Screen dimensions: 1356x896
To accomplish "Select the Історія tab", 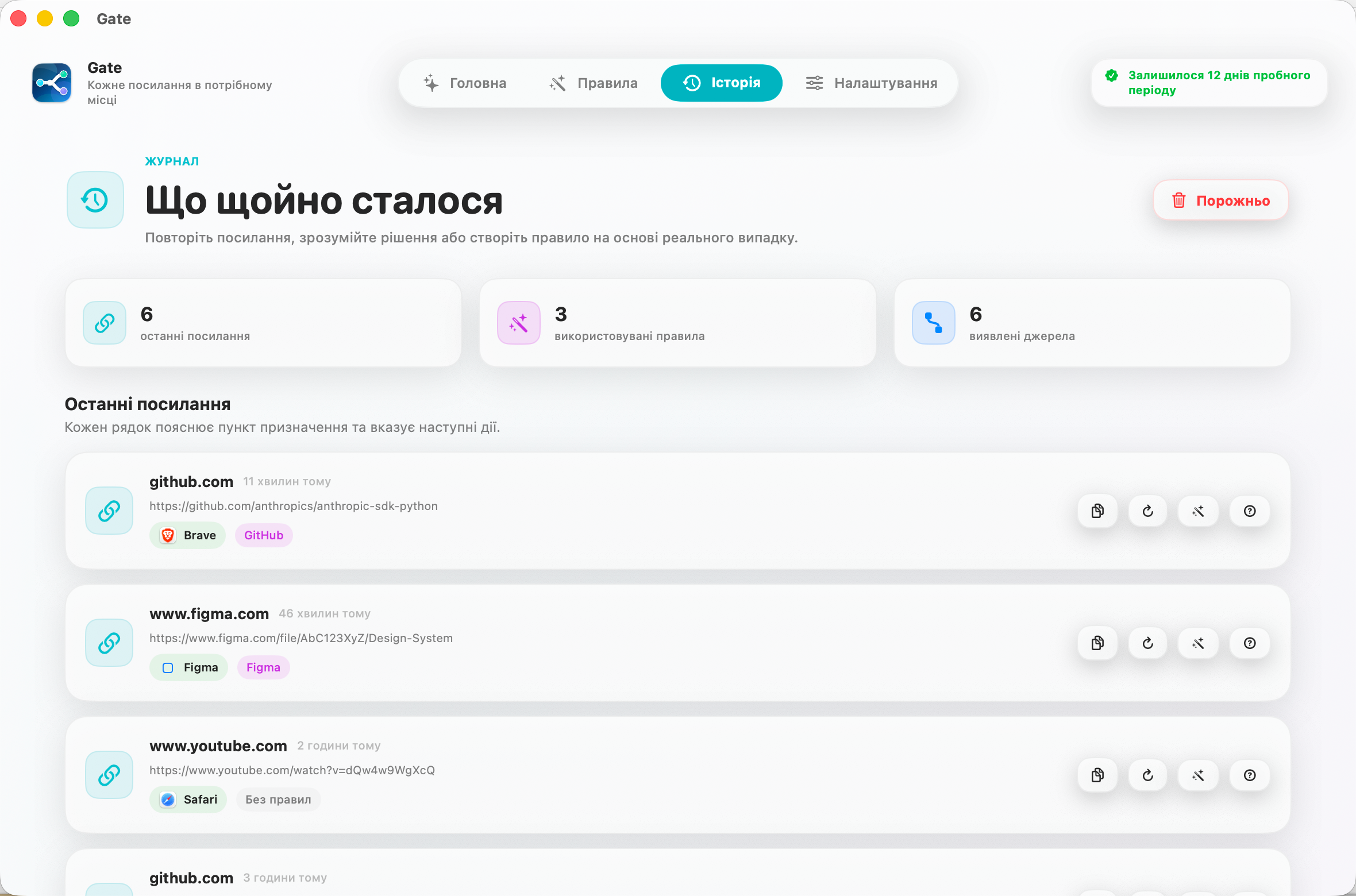I will click(721, 83).
